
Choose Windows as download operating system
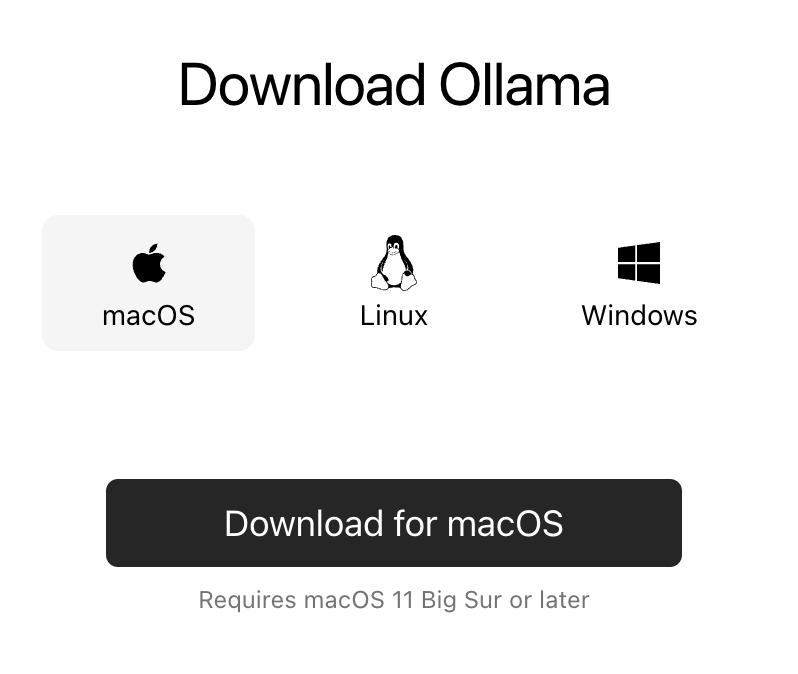639,283
